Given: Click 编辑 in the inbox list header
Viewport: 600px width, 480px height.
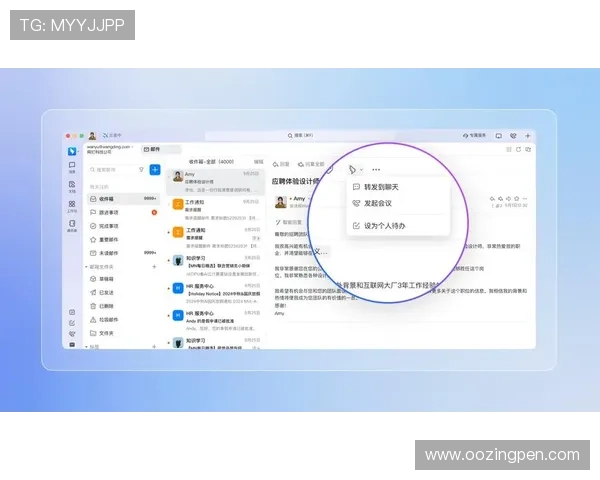Looking at the screenshot, I should (x=259, y=162).
